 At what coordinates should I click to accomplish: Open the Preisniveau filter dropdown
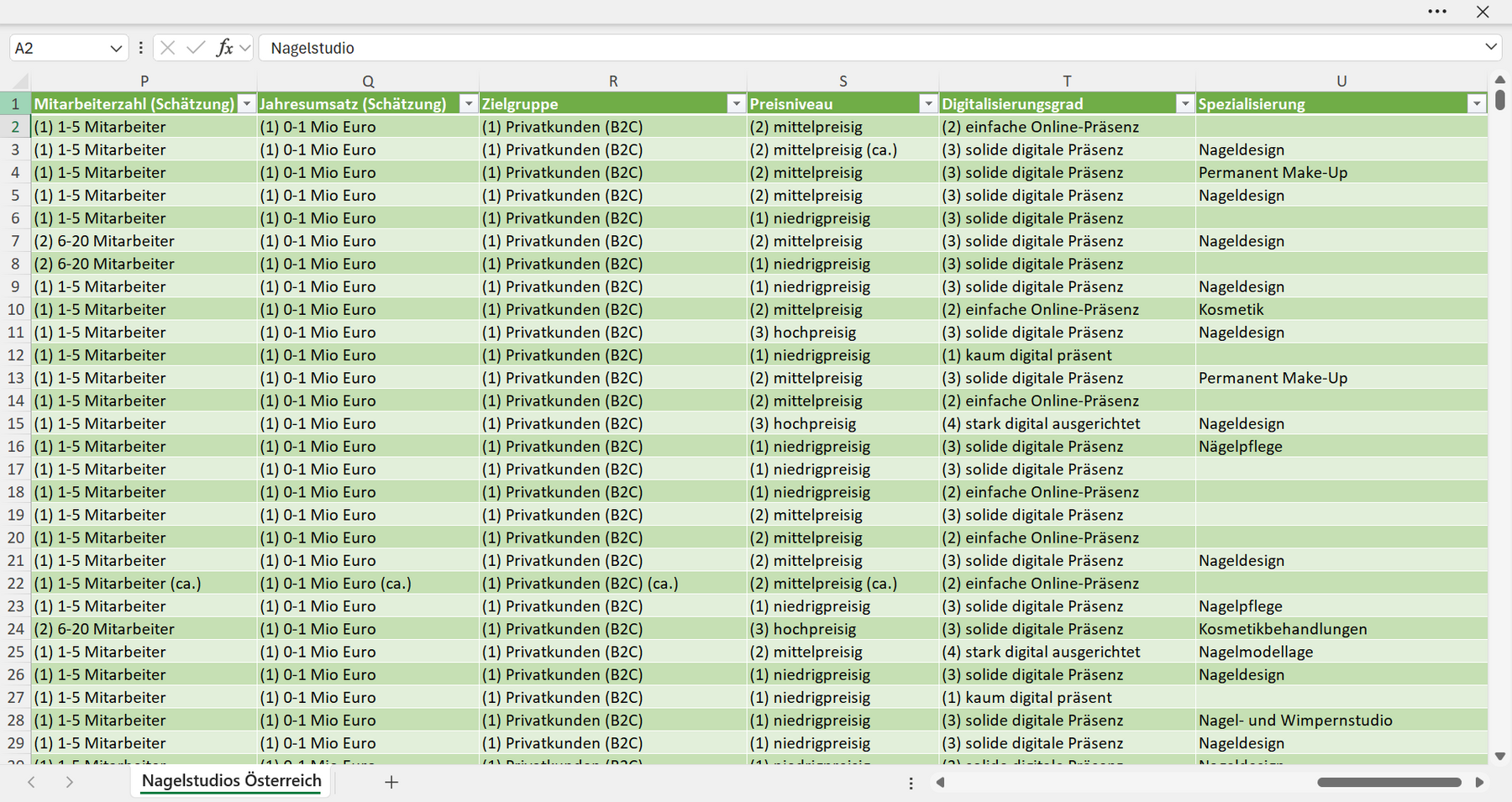(928, 104)
